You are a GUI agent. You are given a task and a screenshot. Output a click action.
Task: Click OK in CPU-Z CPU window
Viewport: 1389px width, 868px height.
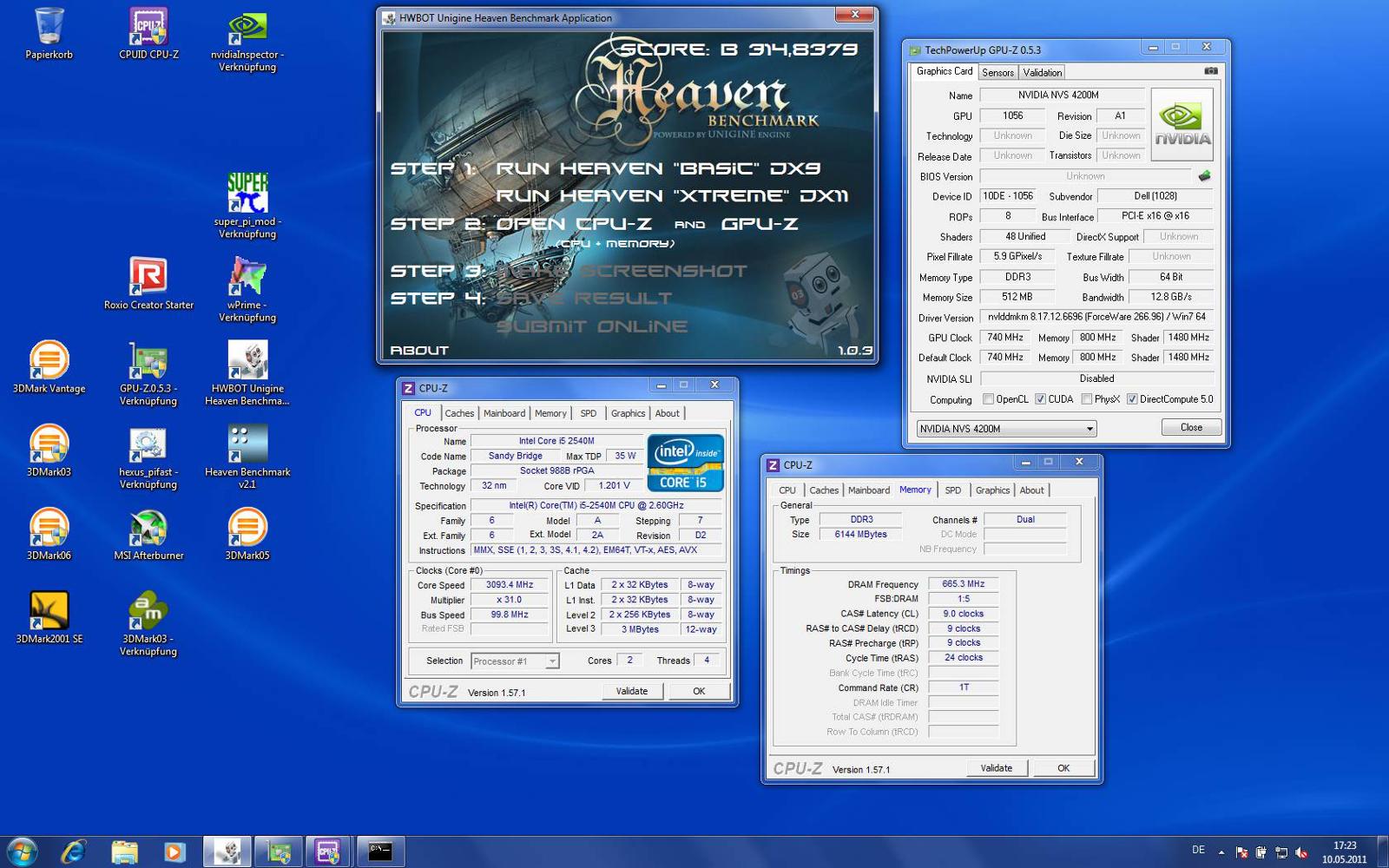click(699, 691)
